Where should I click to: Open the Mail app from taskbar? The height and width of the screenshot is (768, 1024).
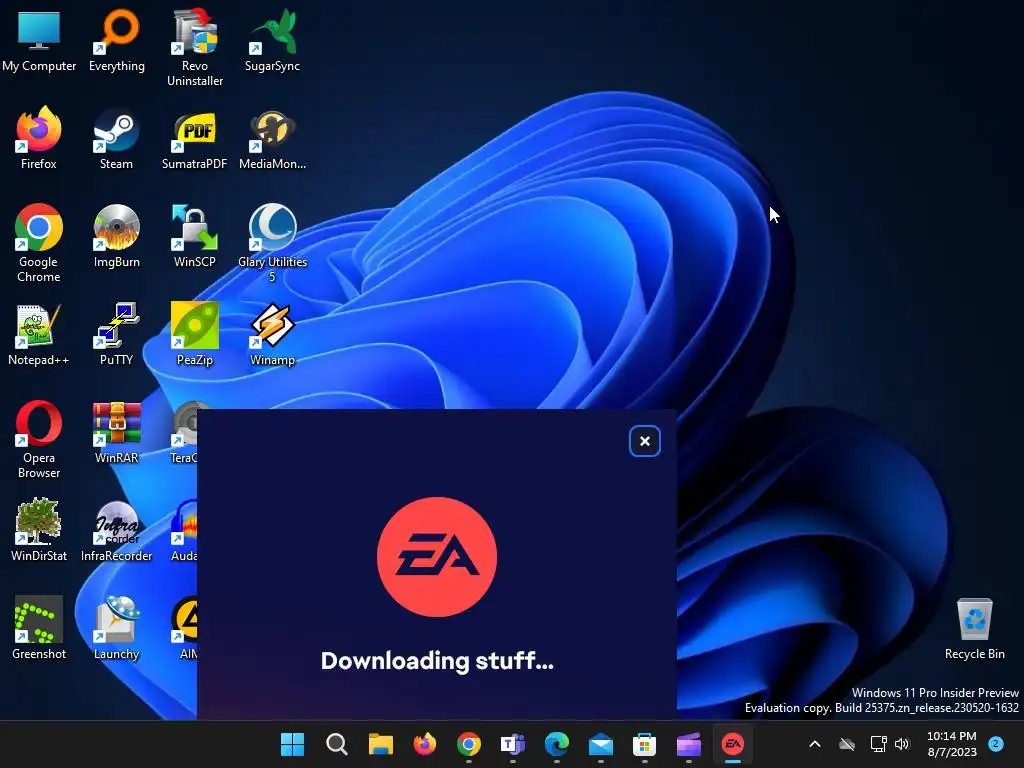[x=600, y=744]
